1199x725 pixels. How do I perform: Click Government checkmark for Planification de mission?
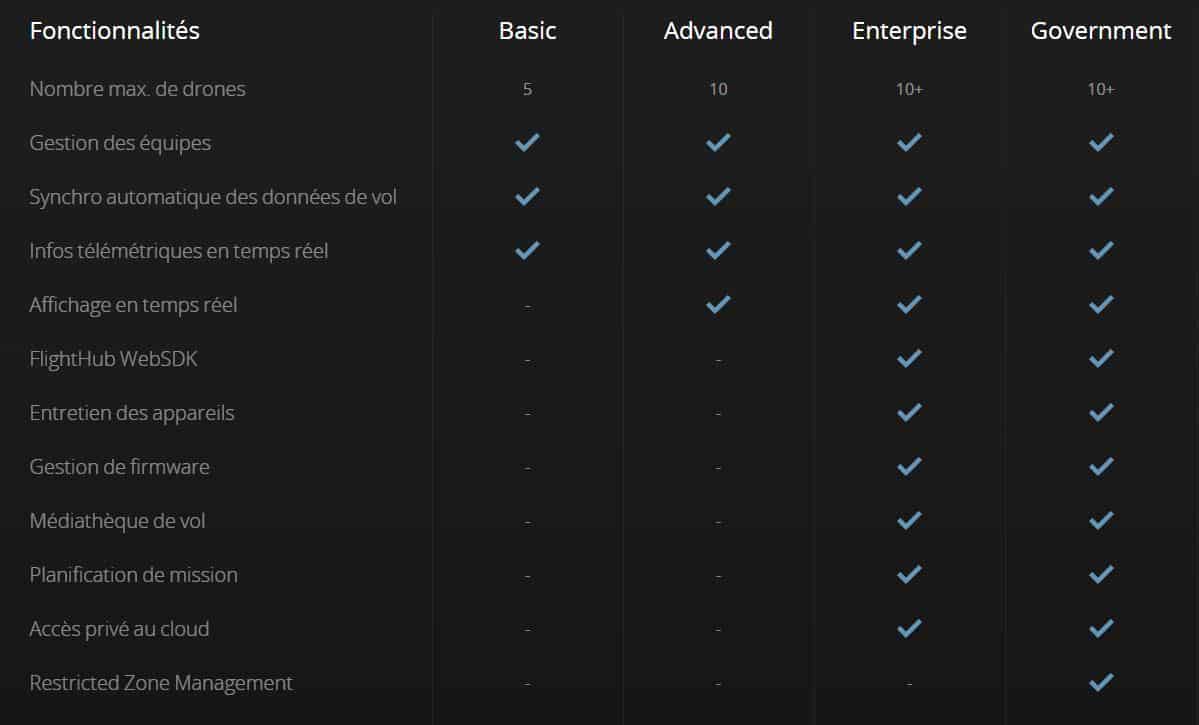pyautogui.click(x=1101, y=575)
